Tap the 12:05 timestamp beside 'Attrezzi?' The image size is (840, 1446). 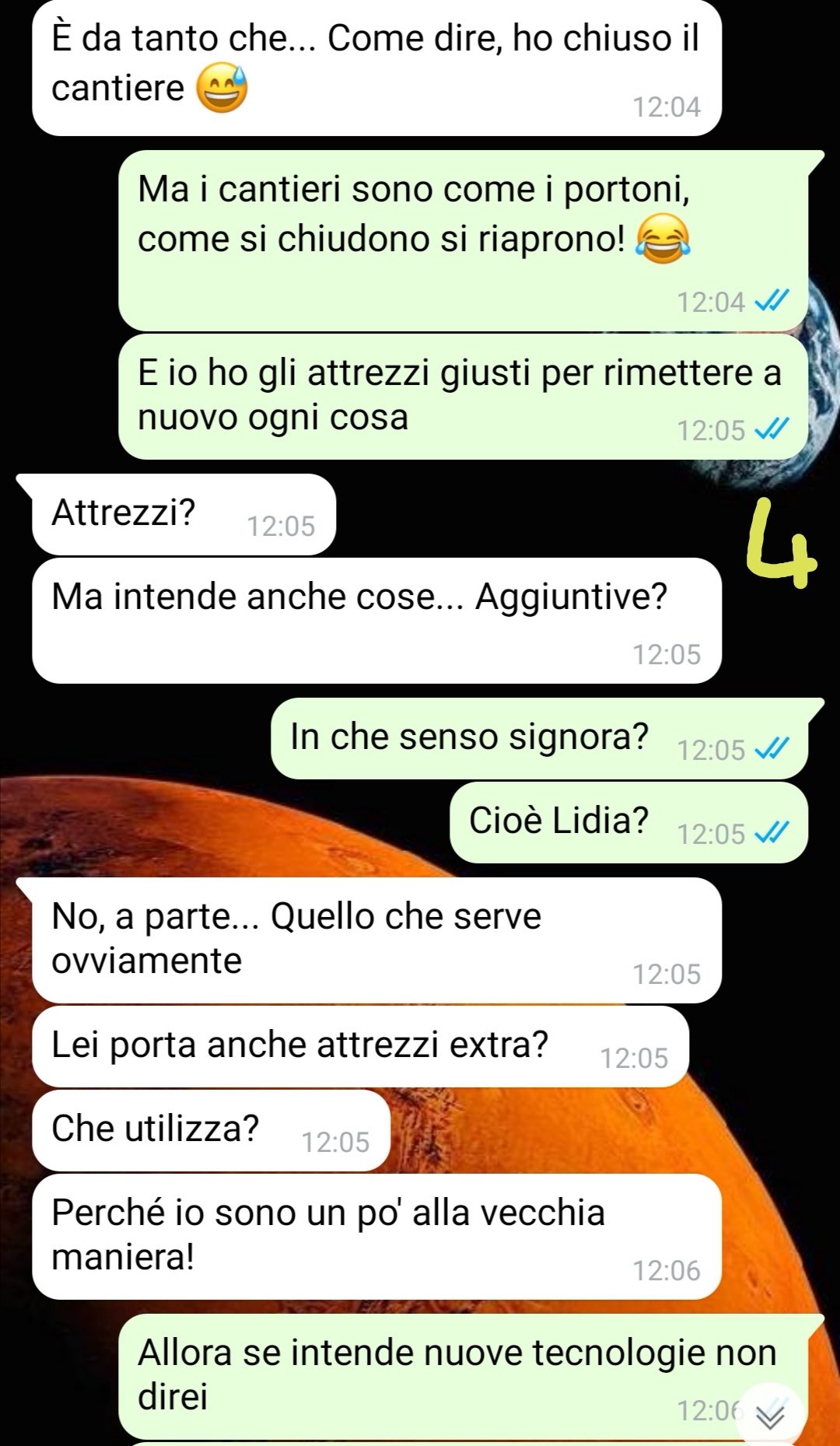[281, 526]
